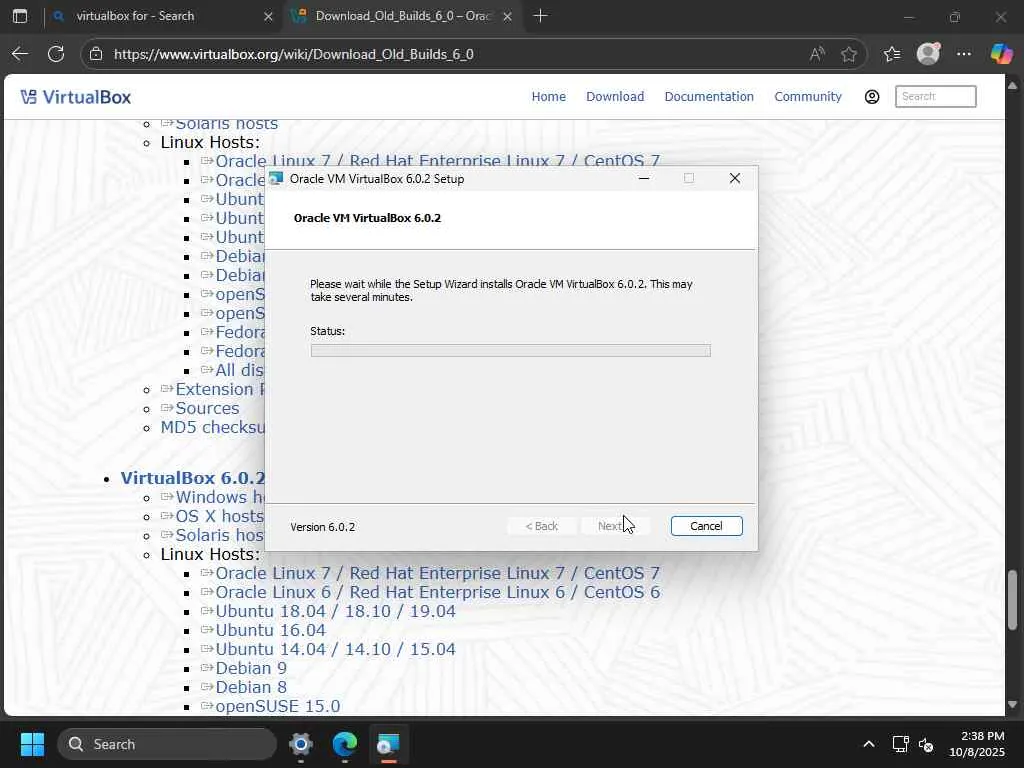Open the browser profile avatar
Image resolution: width=1024 pixels, height=768 pixels.
click(928, 54)
